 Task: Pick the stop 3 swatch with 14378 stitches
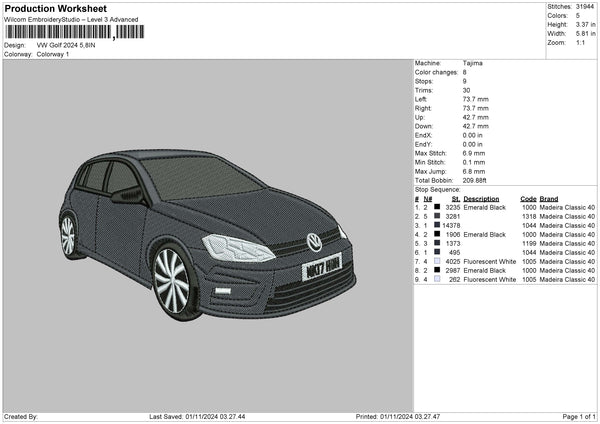tap(437, 225)
